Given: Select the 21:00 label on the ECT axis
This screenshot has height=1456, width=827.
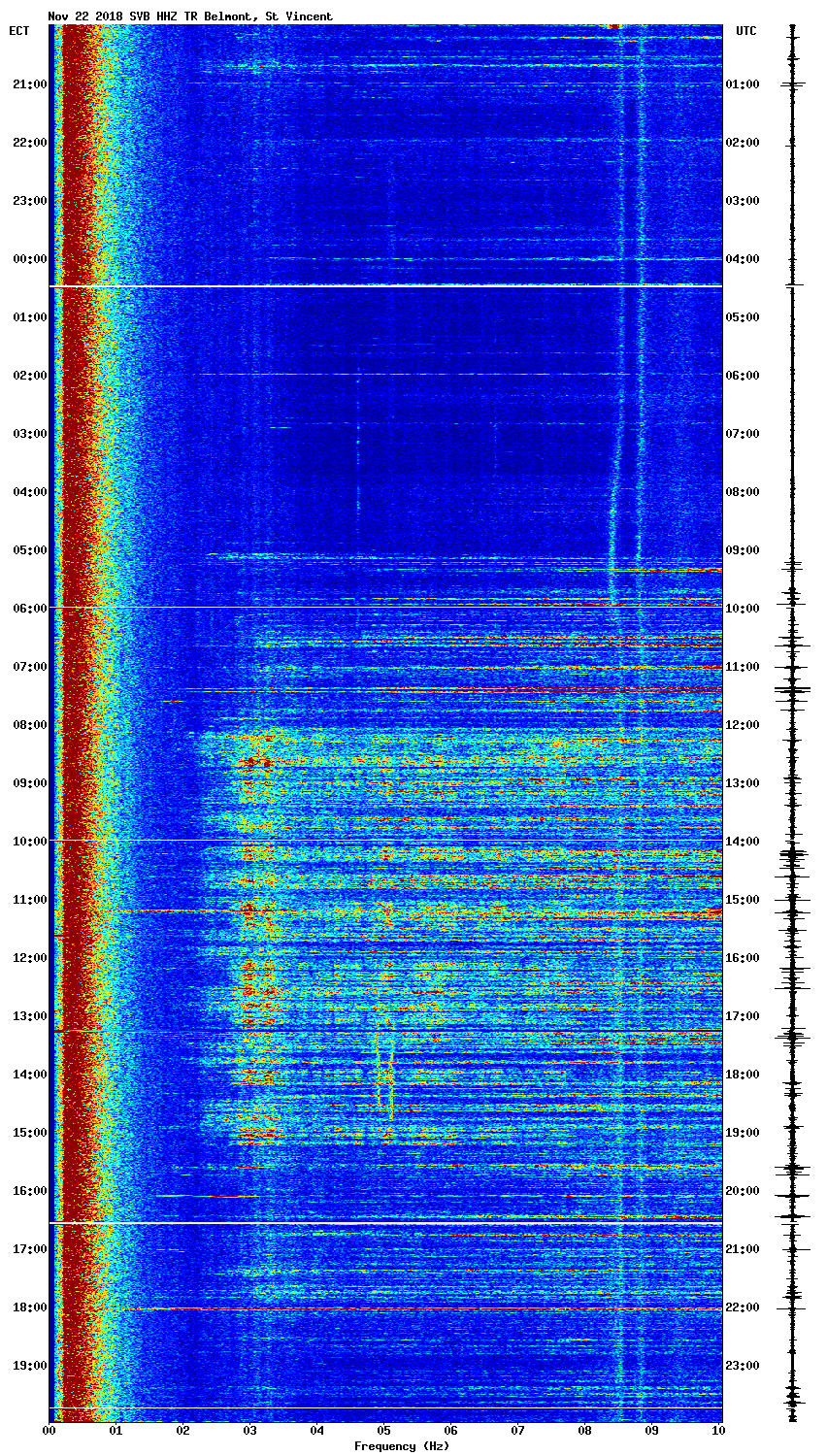Looking at the screenshot, I should pos(29,84).
